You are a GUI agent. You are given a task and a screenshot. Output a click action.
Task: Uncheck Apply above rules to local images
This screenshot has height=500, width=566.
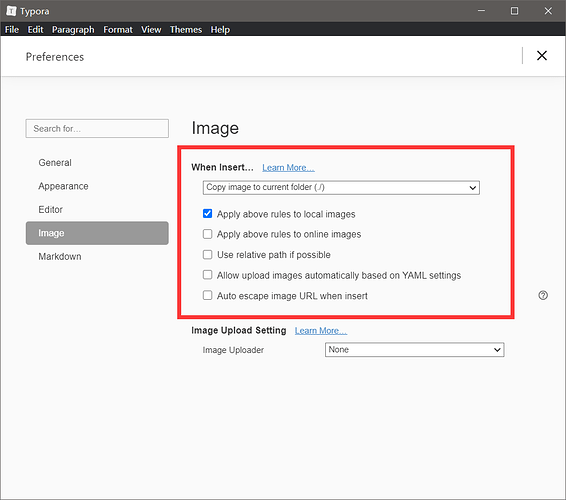[x=208, y=214]
